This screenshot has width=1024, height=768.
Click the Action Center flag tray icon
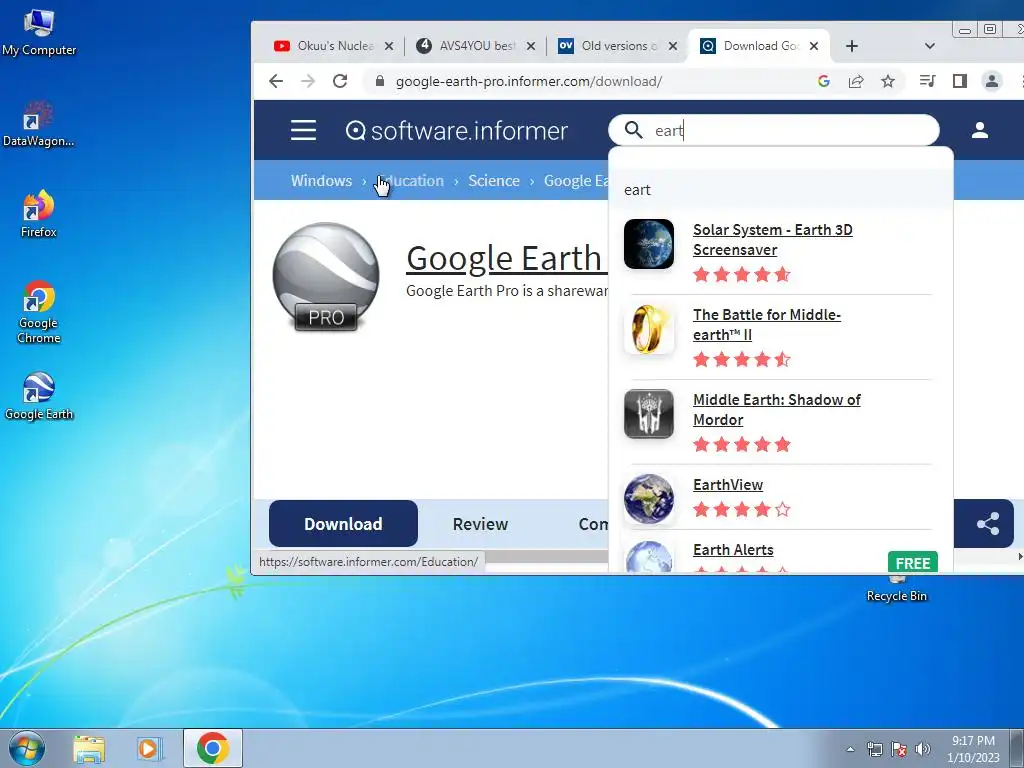tap(899, 749)
